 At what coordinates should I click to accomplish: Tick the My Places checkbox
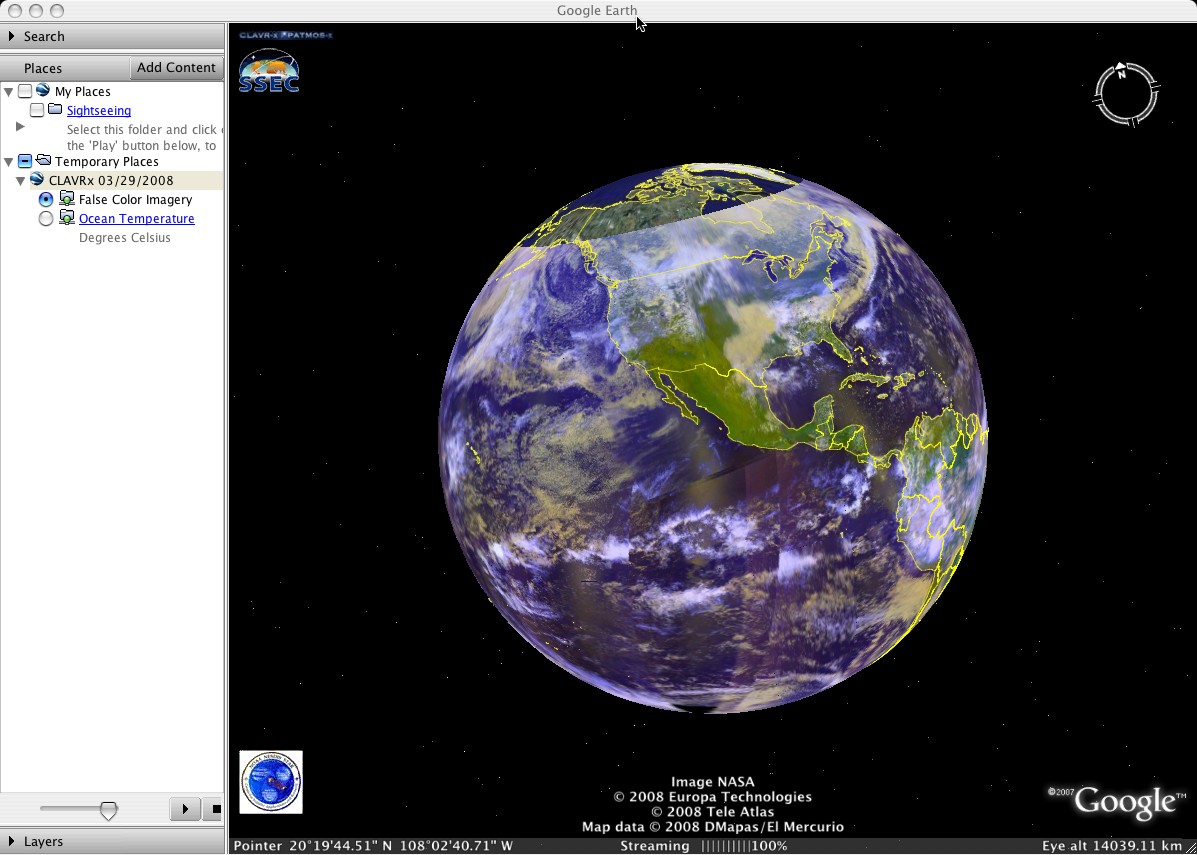[x=25, y=92]
